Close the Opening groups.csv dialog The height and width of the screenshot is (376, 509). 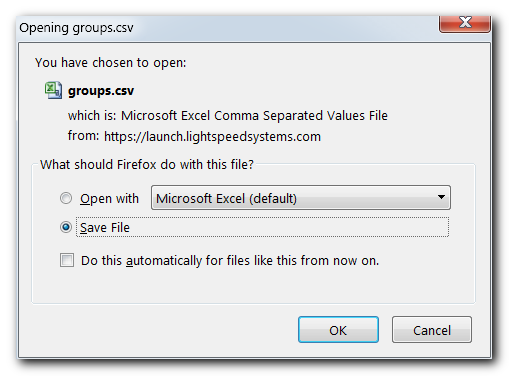(x=465, y=23)
